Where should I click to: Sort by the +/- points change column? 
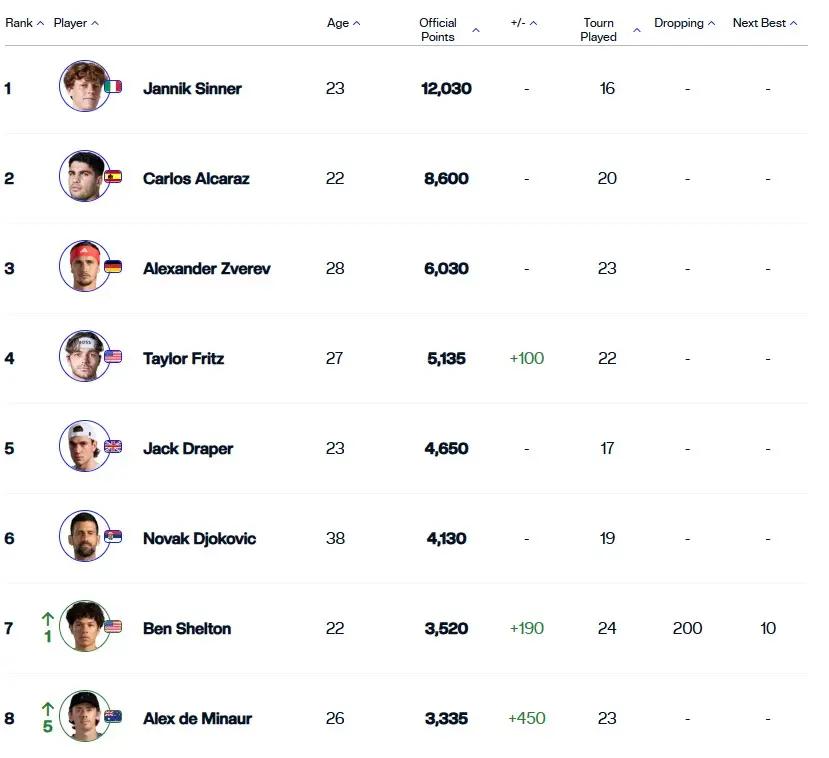pos(523,23)
